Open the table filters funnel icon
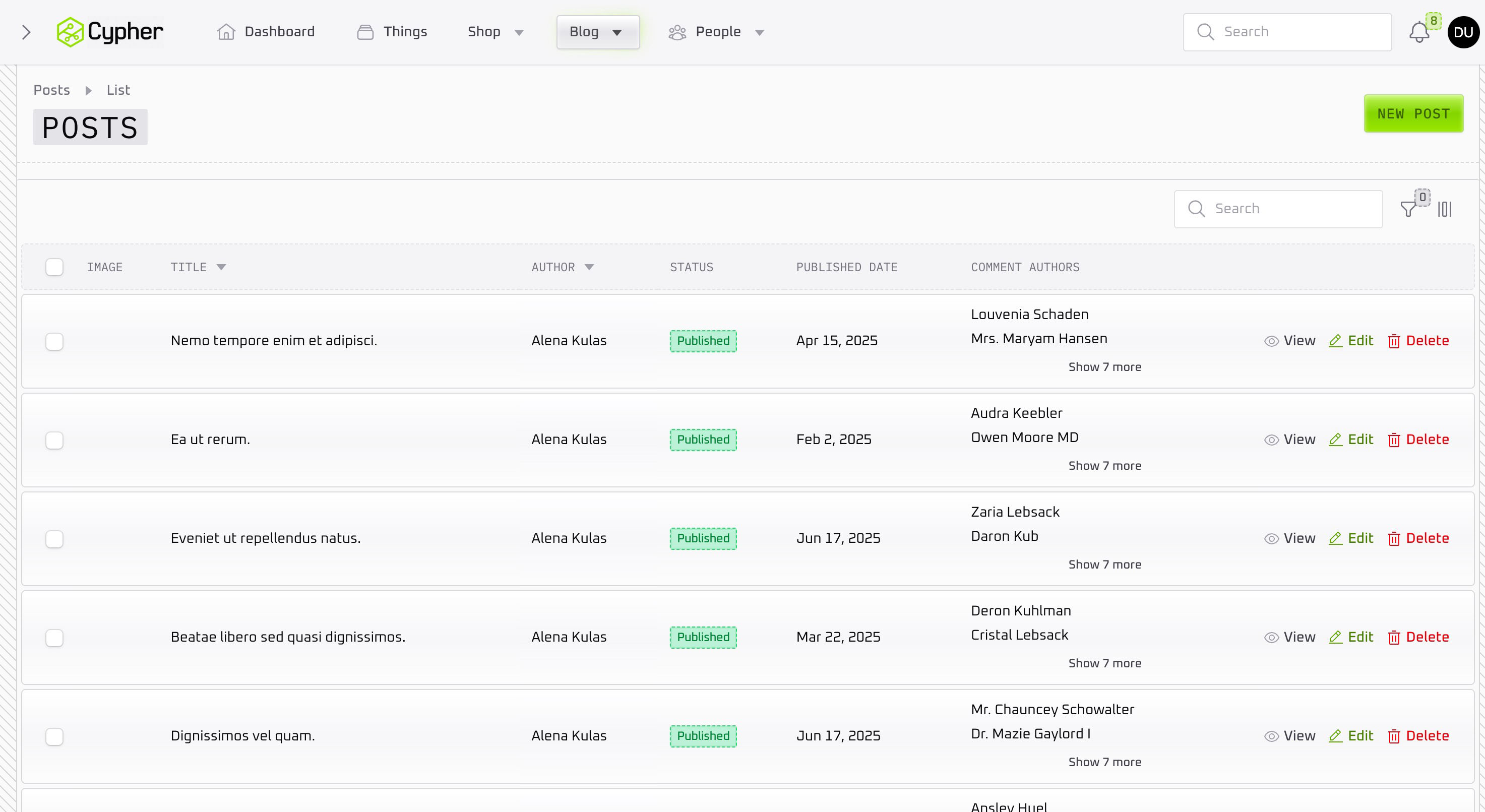 pos(1408,209)
